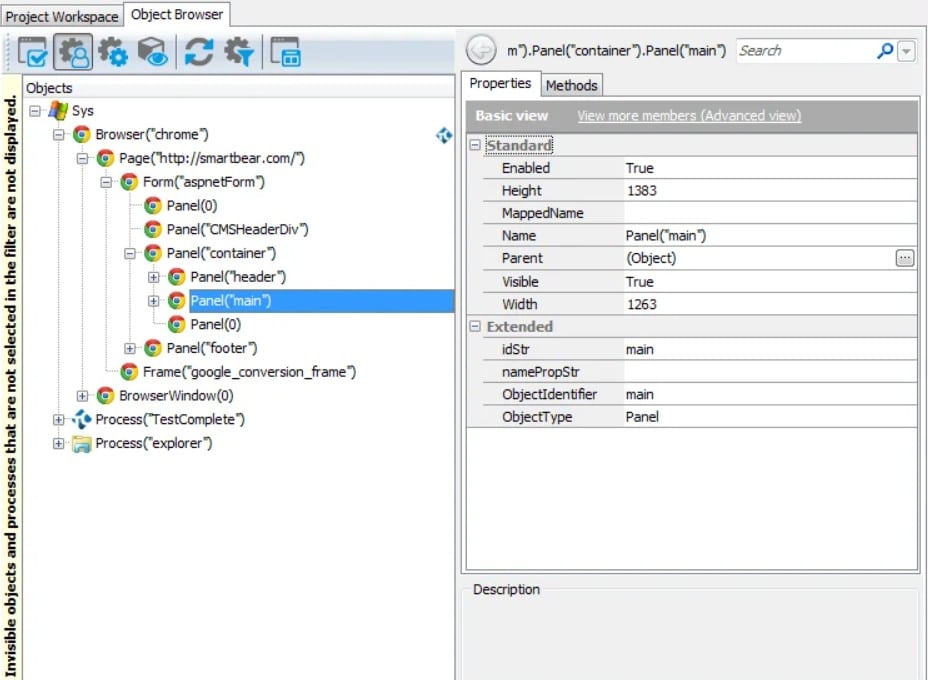928x680 pixels.
Task: Click the back arrow navigation button
Action: pos(481,50)
